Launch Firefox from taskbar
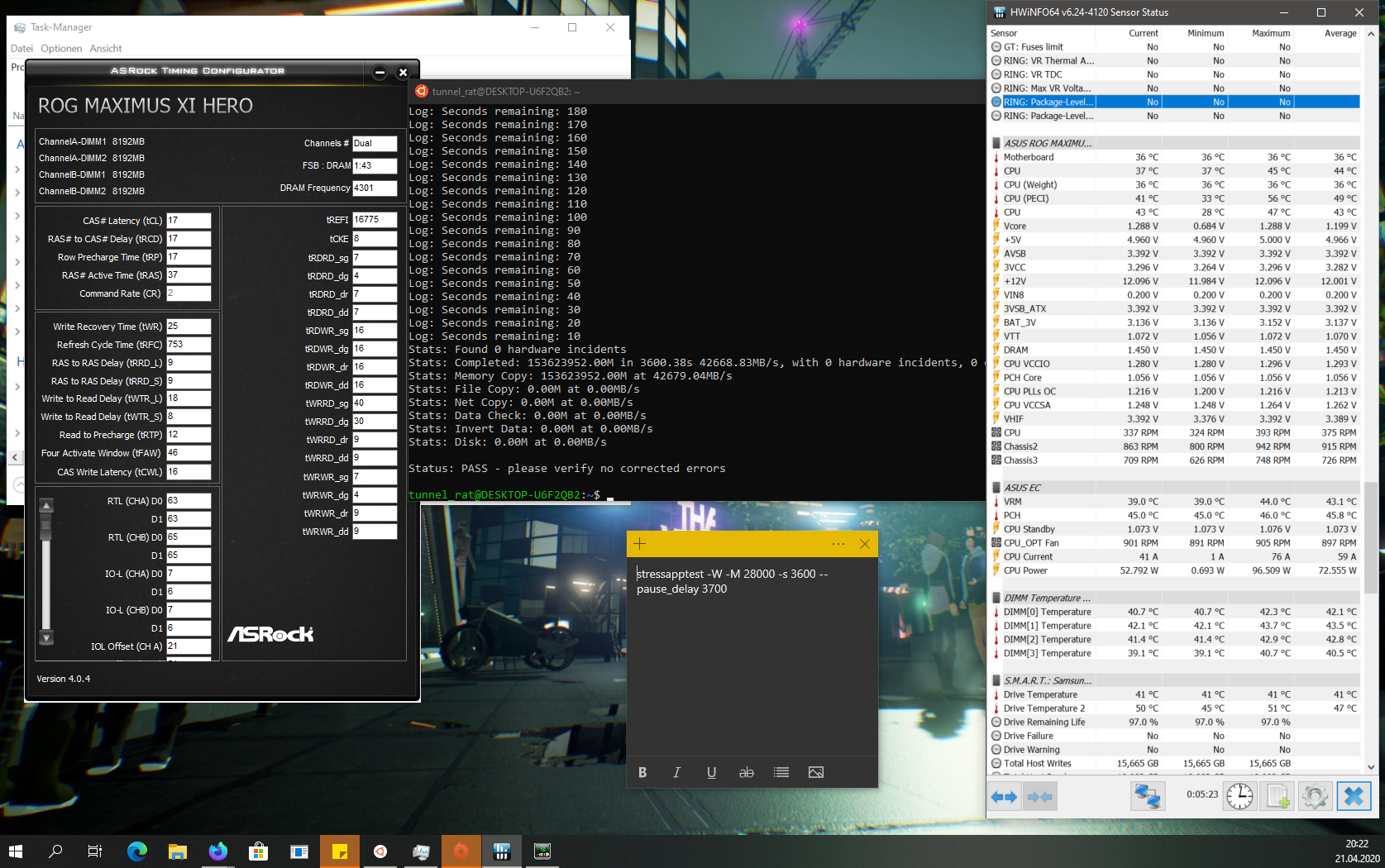 pos(218,851)
